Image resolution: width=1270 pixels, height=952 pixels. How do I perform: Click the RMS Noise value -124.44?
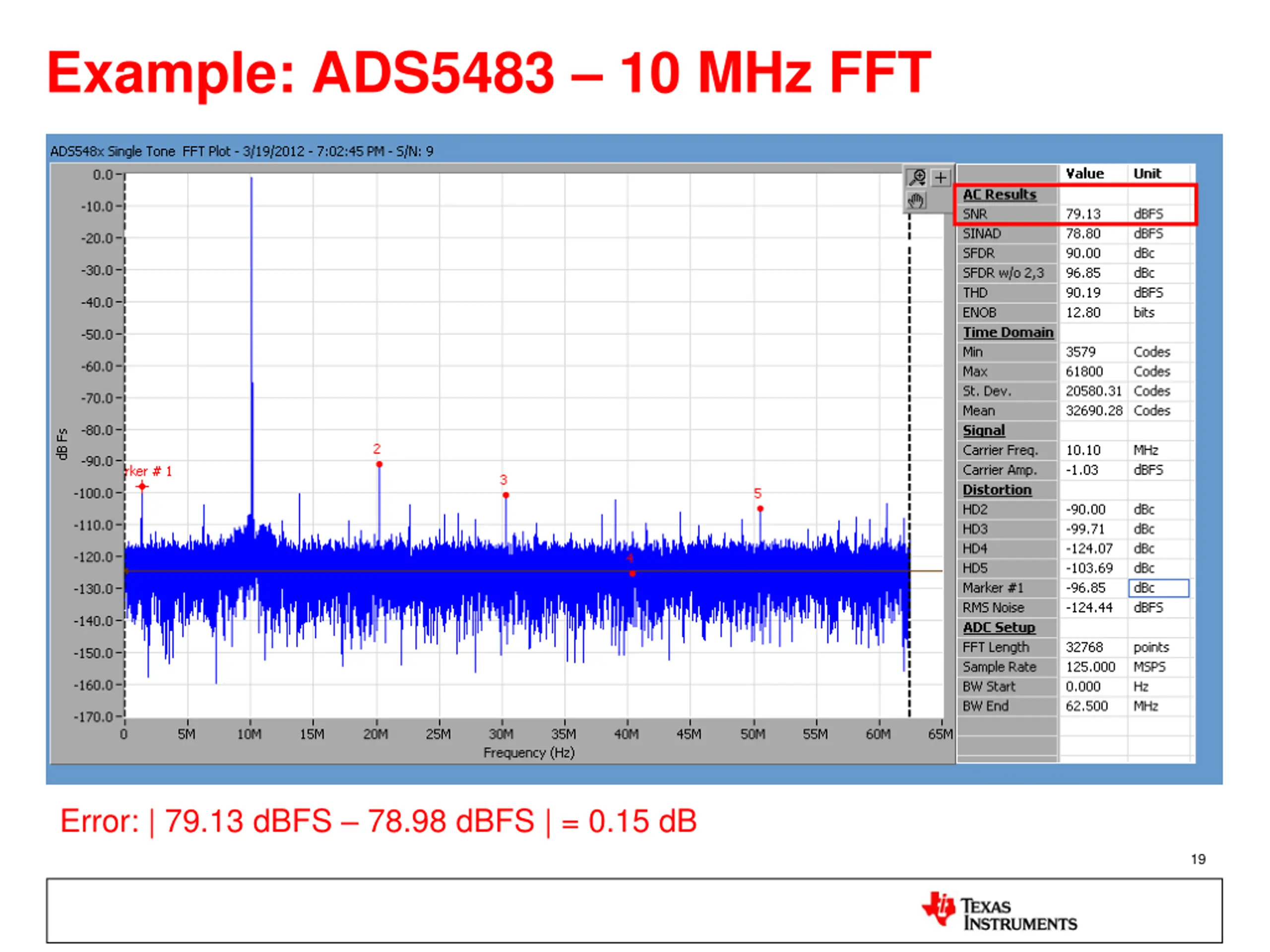click(x=1089, y=608)
